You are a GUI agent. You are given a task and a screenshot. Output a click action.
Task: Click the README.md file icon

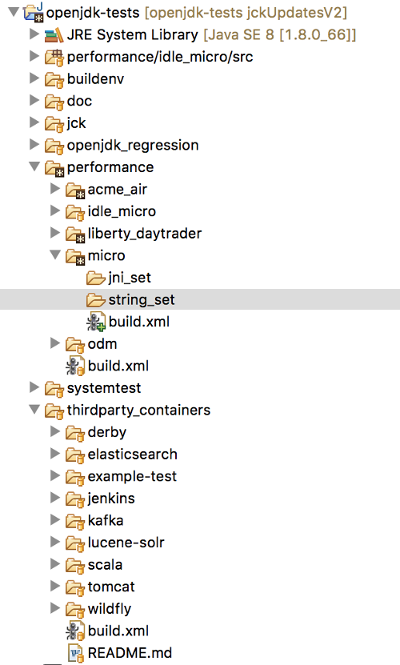pyautogui.click(x=76, y=653)
